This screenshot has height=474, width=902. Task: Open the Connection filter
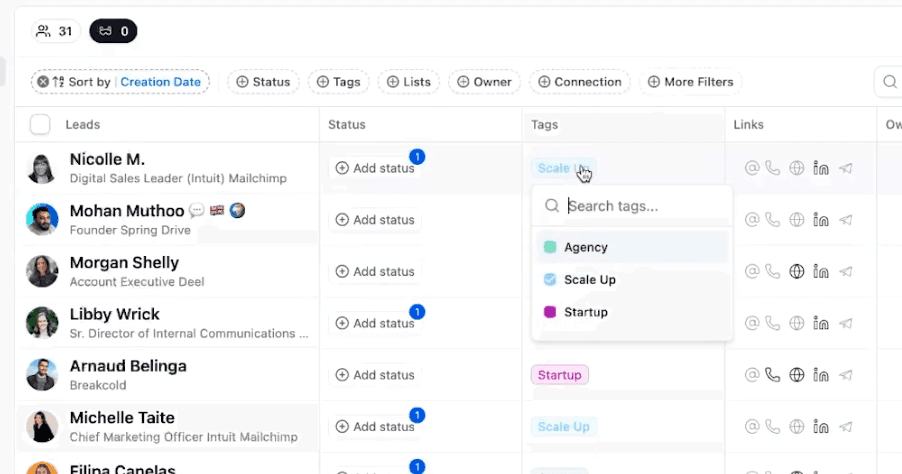point(579,82)
